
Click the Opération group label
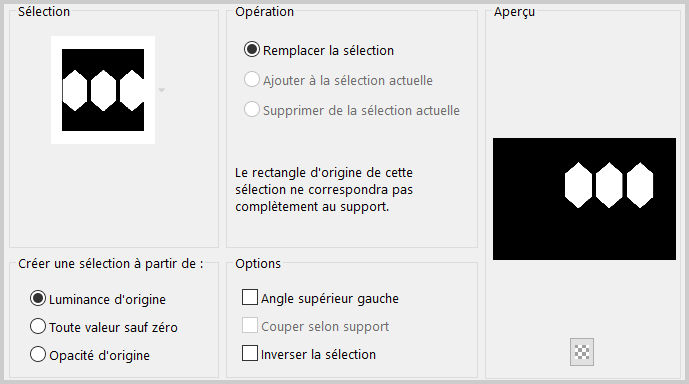pyautogui.click(x=265, y=12)
